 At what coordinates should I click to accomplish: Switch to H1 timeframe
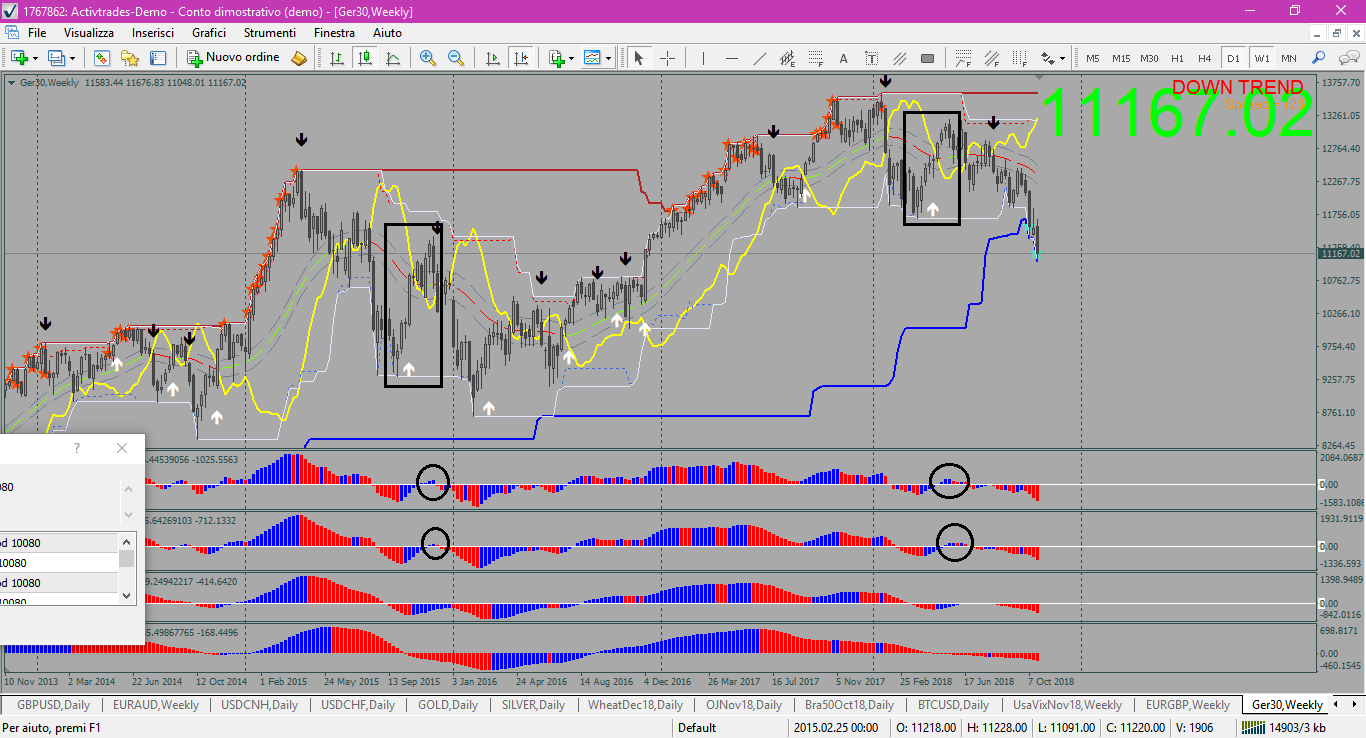(1178, 58)
